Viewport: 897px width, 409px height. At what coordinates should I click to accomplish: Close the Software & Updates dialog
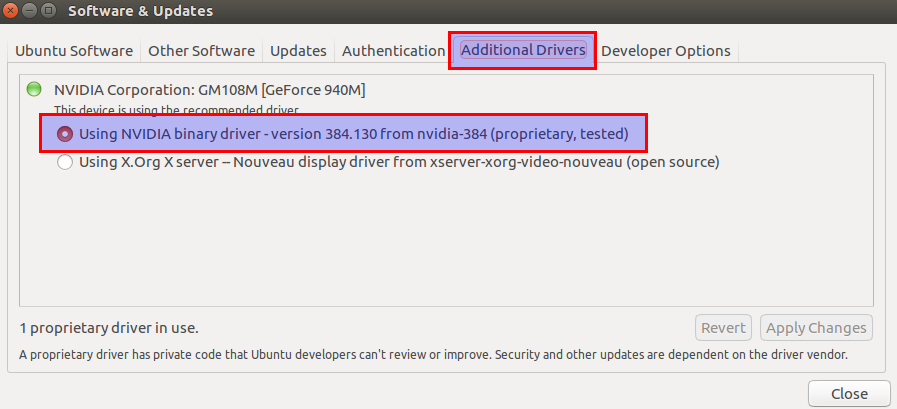(849, 394)
